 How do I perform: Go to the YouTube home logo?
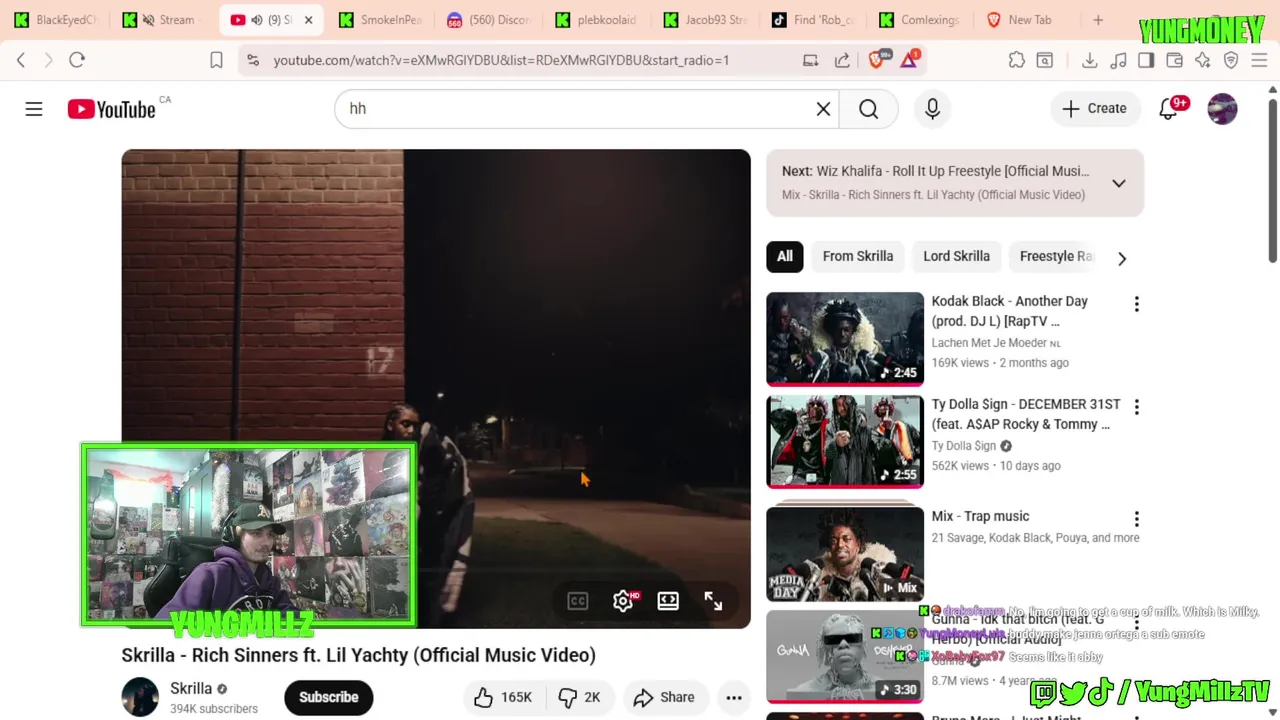(111, 109)
